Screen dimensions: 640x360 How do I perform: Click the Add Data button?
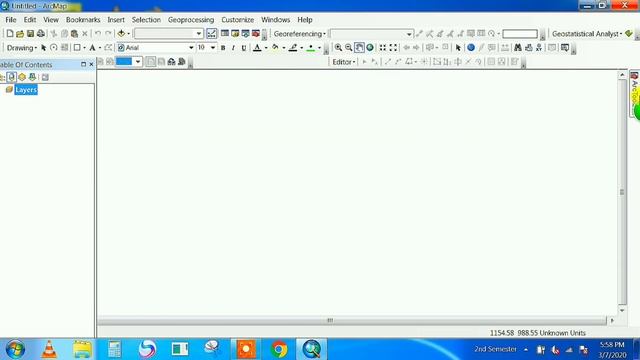(x=121, y=34)
